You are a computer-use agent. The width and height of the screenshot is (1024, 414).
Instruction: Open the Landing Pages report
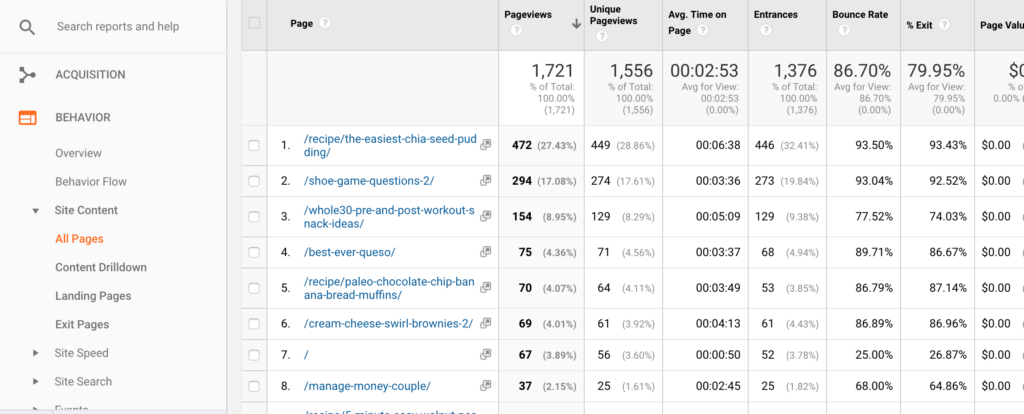(93, 296)
